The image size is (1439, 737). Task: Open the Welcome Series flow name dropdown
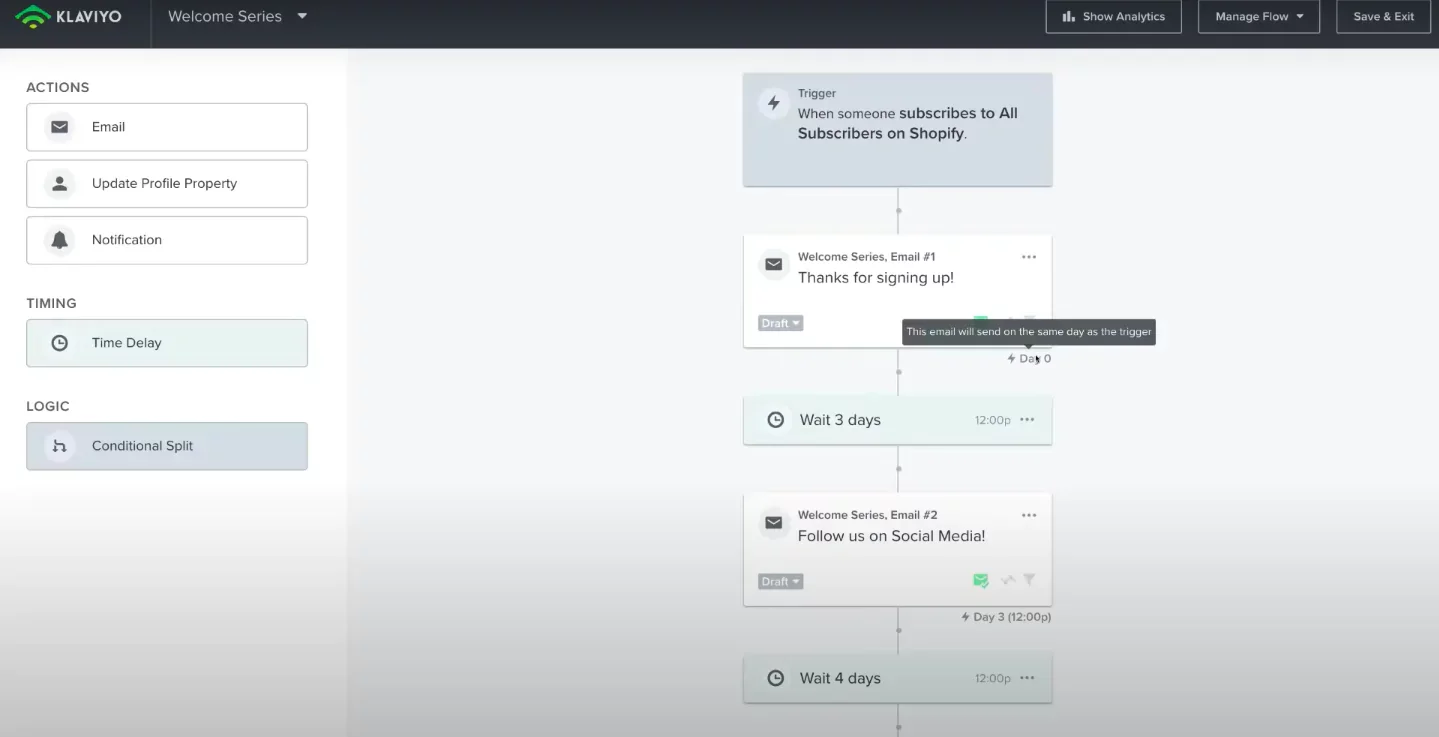(x=238, y=16)
